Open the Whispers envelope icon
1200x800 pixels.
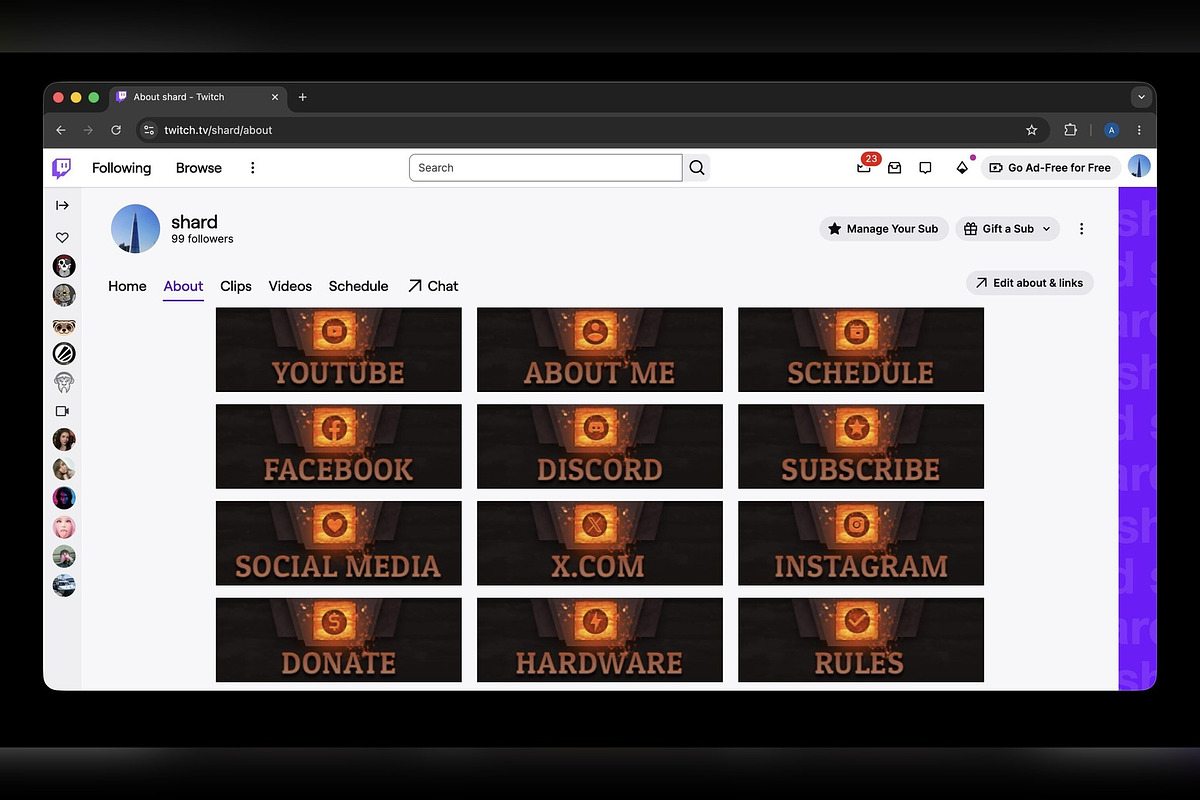pyautogui.click(x=895, y=168)
